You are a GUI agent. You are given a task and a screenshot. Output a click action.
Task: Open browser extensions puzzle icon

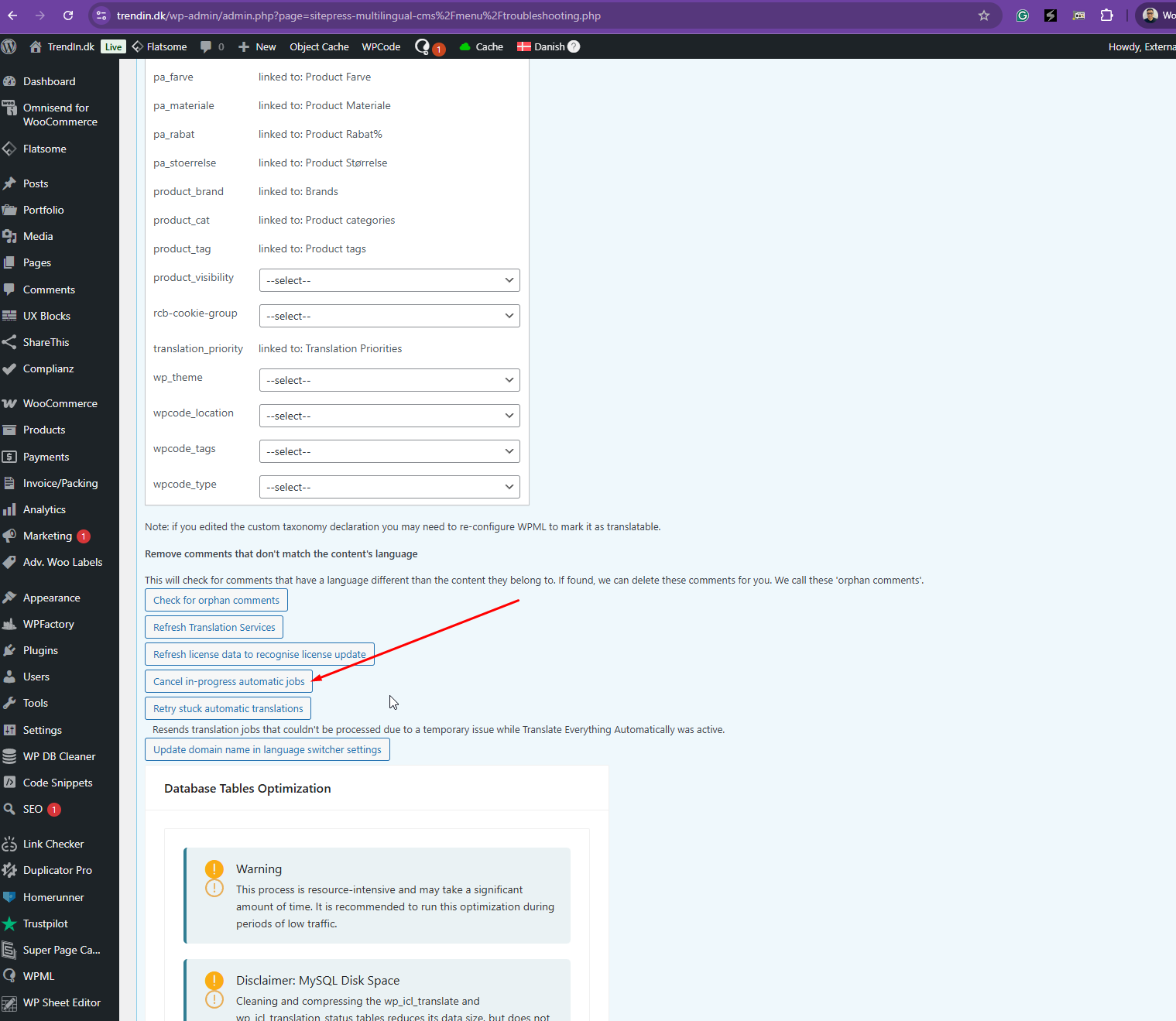1106,15
